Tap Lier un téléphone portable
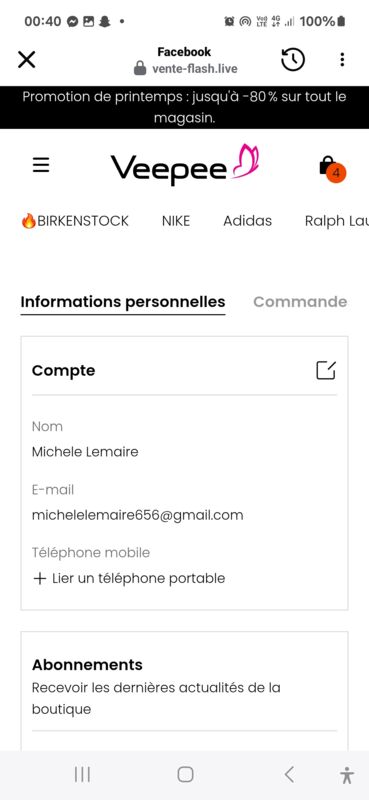Image resolution: width=369 pixels, height=800 pixels. [129, 578]
